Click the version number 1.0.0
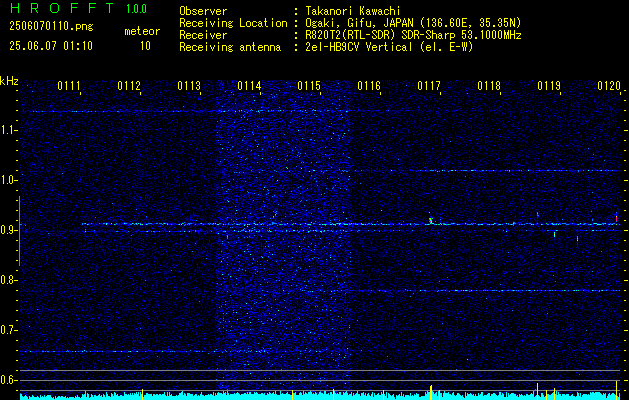This screenshot has height=400, width=629. [136, 9]
